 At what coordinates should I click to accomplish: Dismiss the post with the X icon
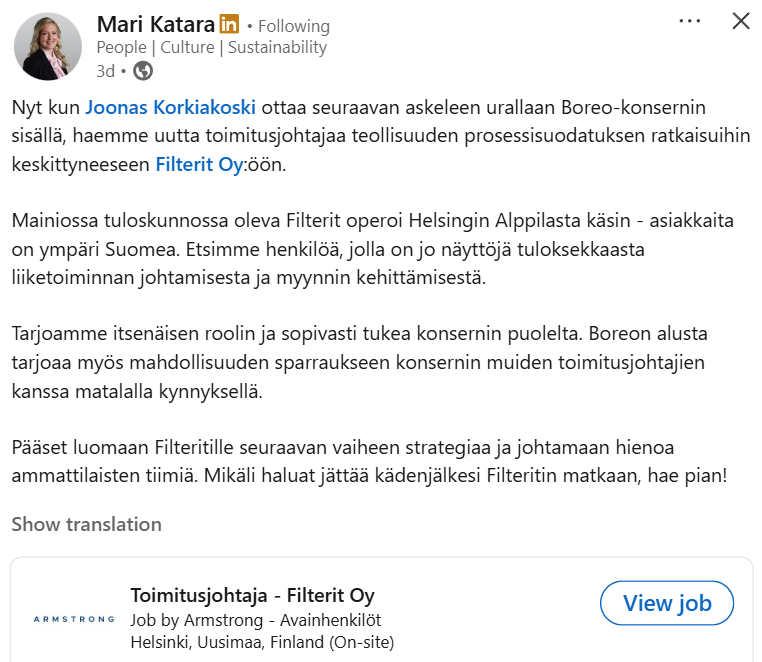click(x=741, y=21)
